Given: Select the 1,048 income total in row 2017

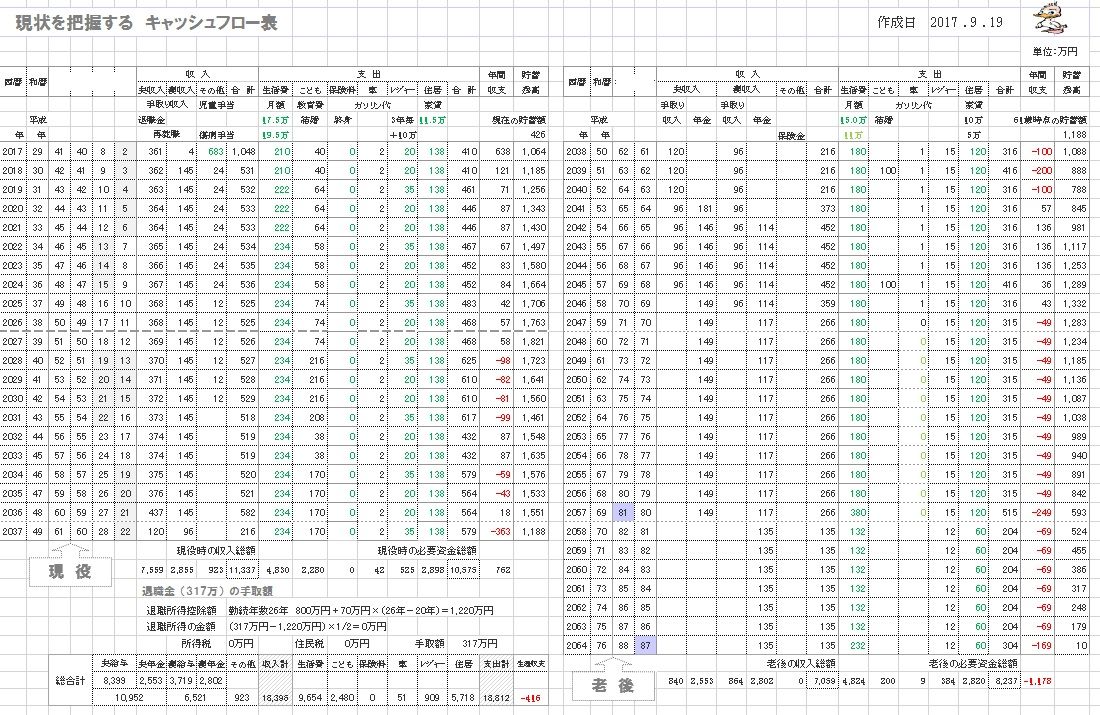Looking at the screenshot, I should click(243, 152).
